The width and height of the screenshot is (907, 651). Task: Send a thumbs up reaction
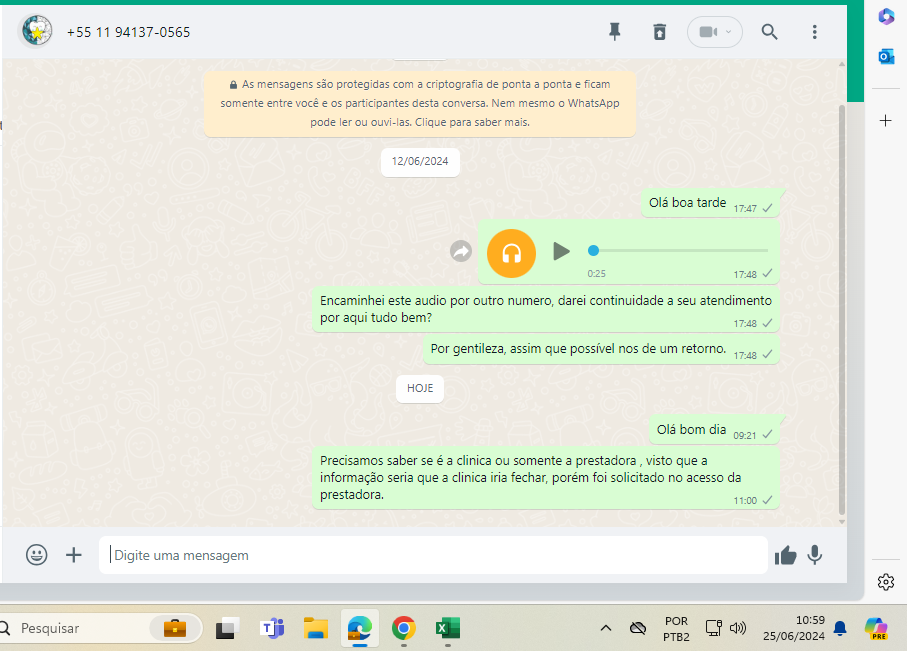pos(785,555)
